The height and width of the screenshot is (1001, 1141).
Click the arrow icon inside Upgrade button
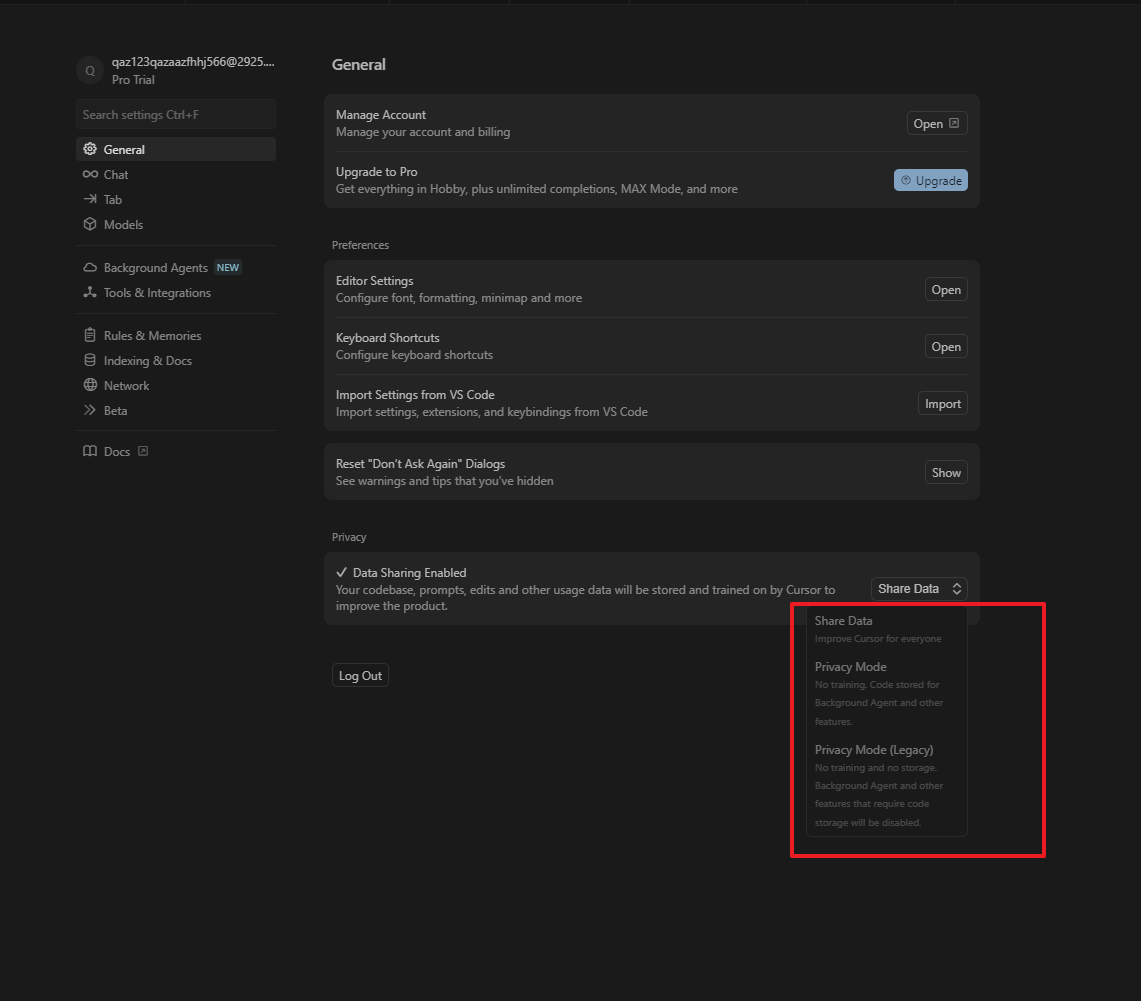(x=906, y=180)
